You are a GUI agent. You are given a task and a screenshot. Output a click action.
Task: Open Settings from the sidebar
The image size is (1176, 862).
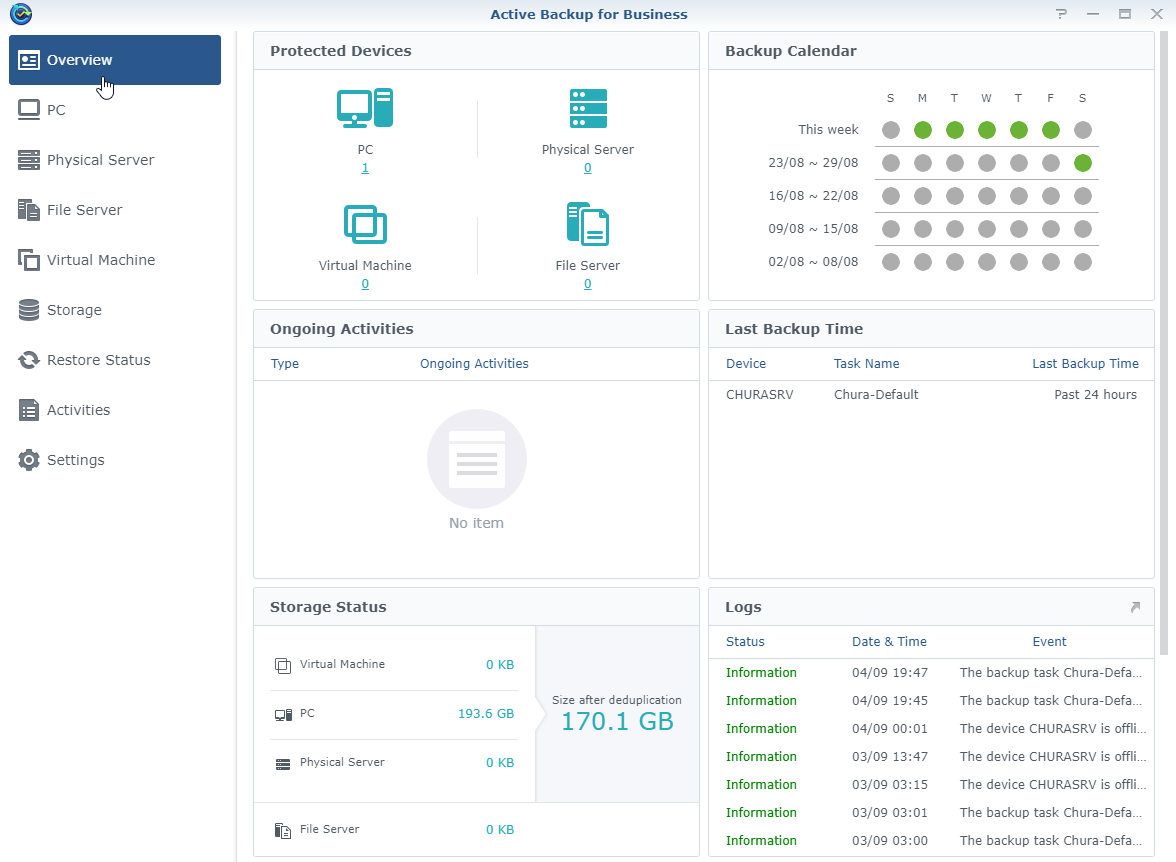pos(75,460)
